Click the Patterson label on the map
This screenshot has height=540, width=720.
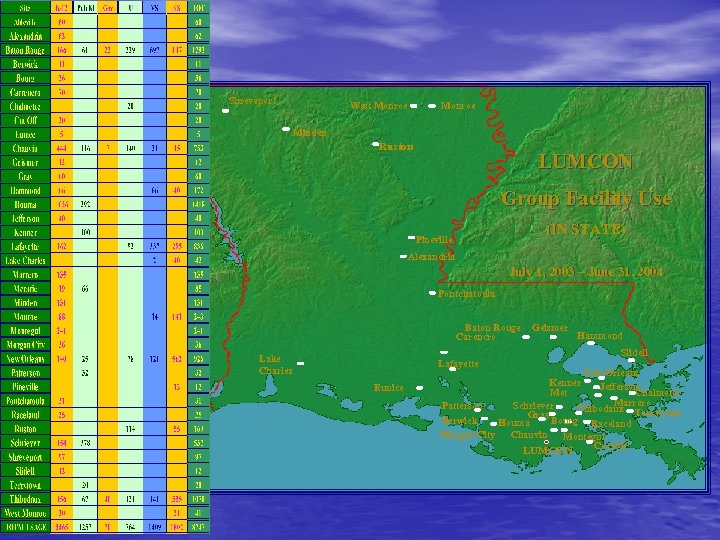[x=461, y=406]
